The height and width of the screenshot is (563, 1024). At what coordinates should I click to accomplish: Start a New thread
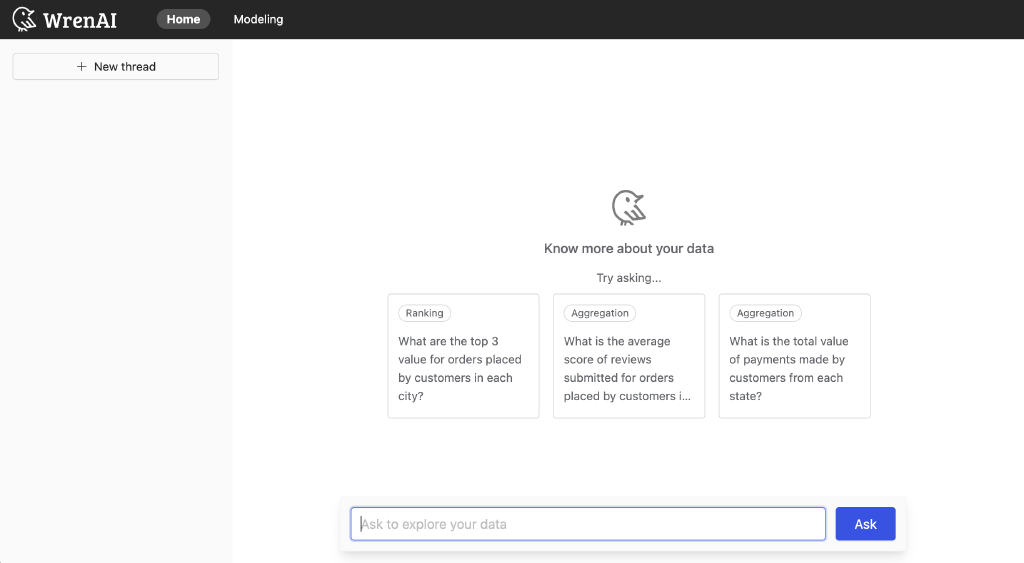coord(115,67)
